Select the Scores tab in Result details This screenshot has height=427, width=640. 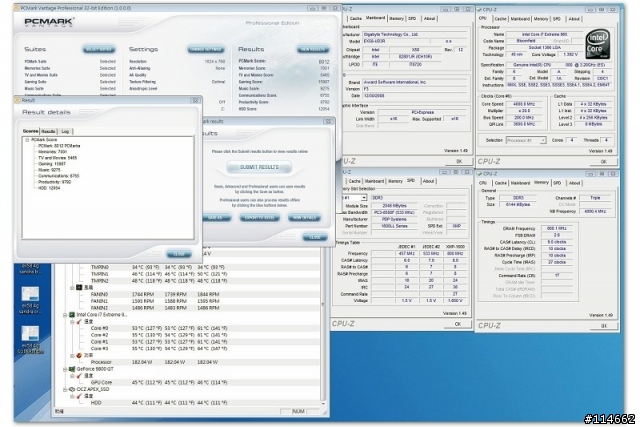[x=30, y=131]
